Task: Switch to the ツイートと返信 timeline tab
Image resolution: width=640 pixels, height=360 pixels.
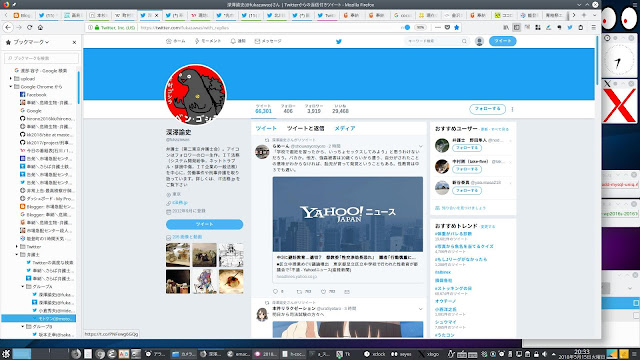Action: tap(305, 128)
